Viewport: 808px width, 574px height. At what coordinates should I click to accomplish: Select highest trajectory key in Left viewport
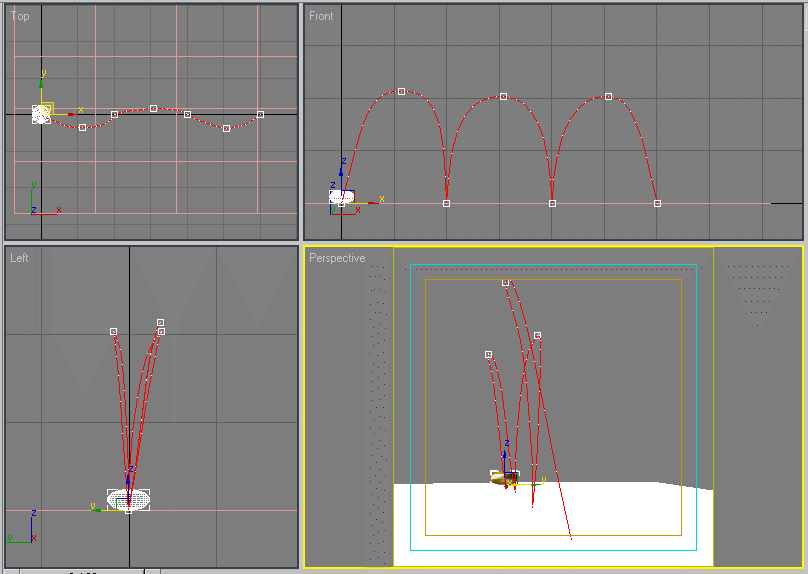(x=160, y=323)
